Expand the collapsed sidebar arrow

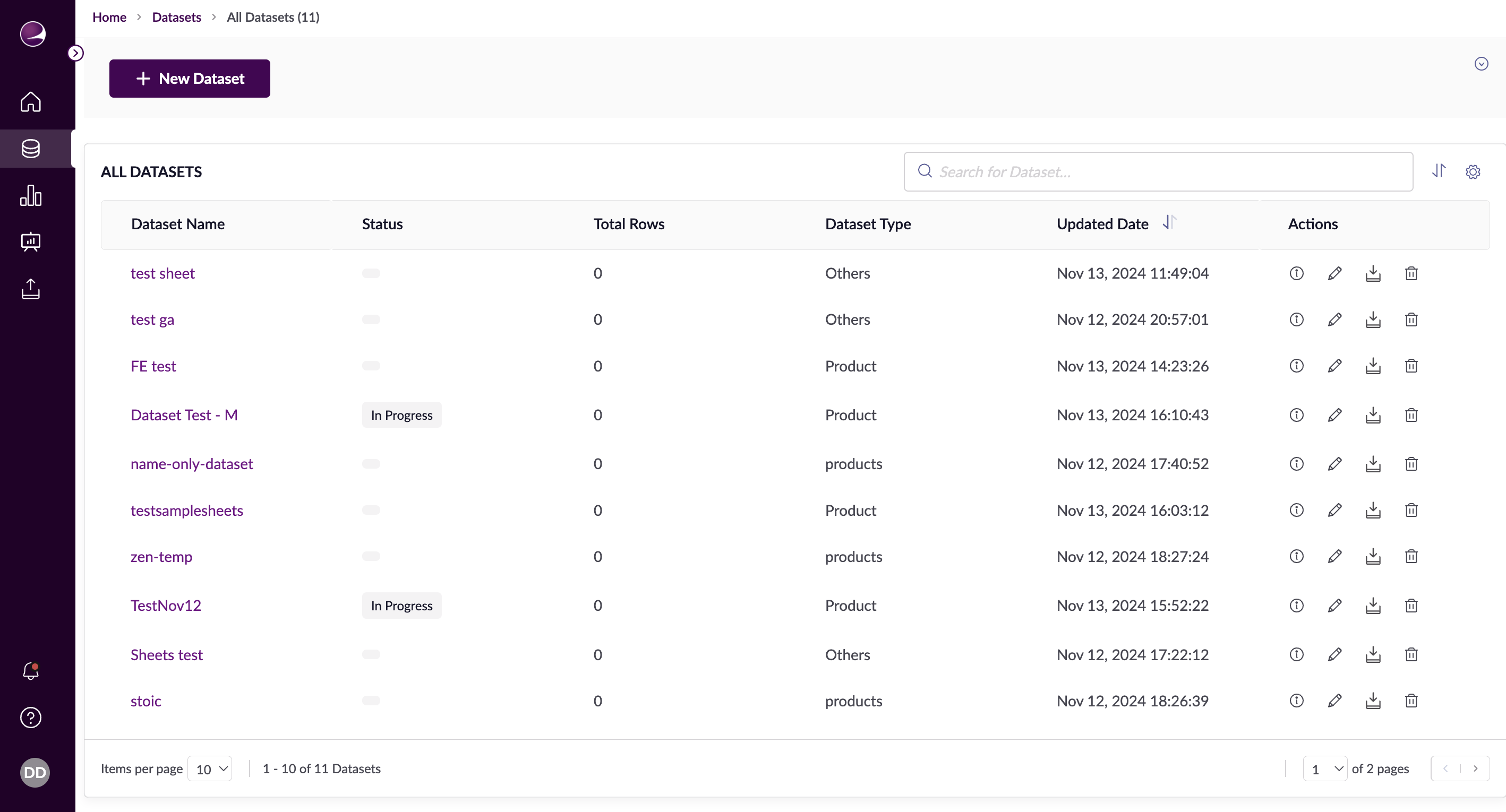coord(75,53)
